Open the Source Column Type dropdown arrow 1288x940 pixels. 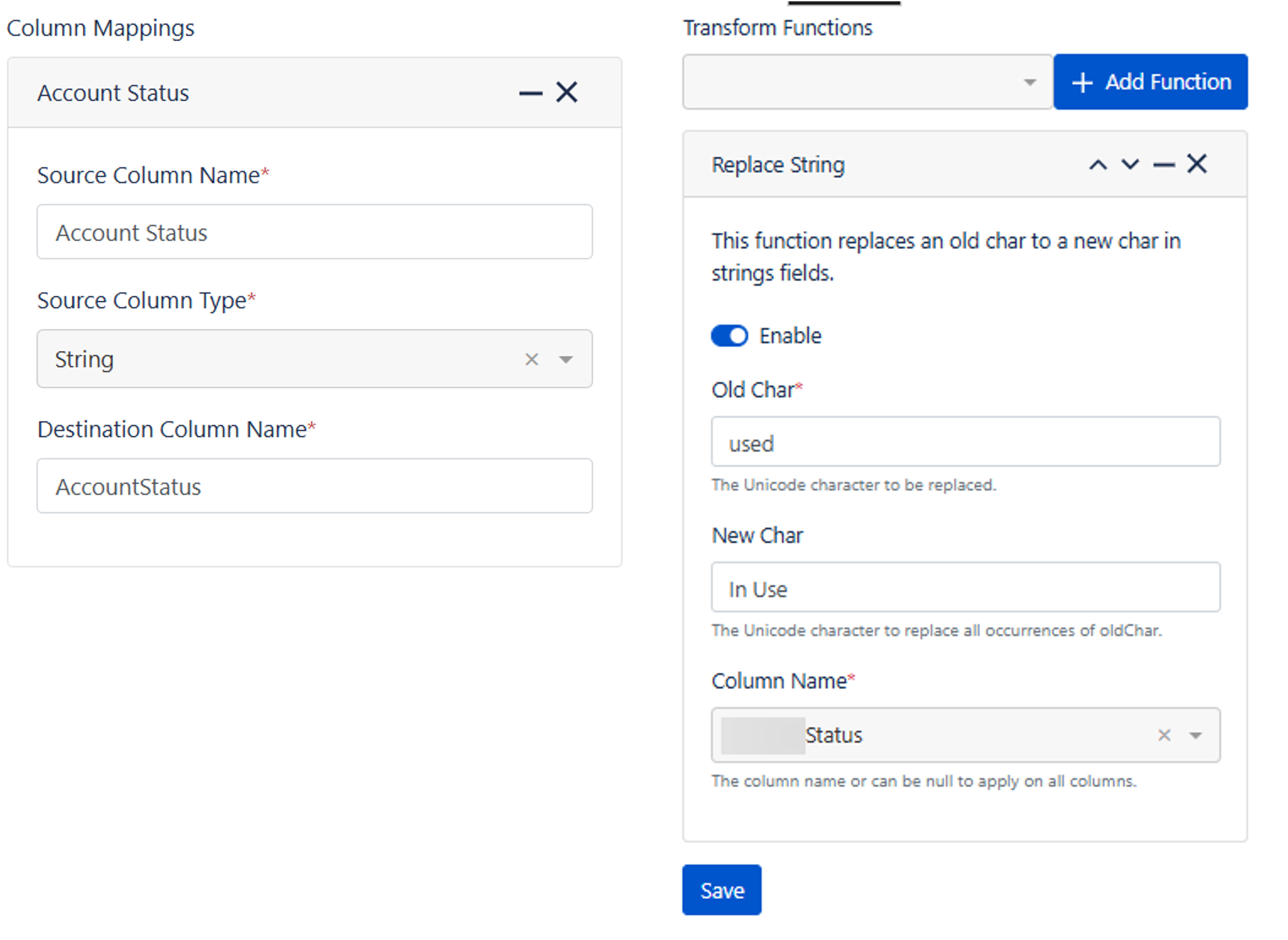[566, 360]
